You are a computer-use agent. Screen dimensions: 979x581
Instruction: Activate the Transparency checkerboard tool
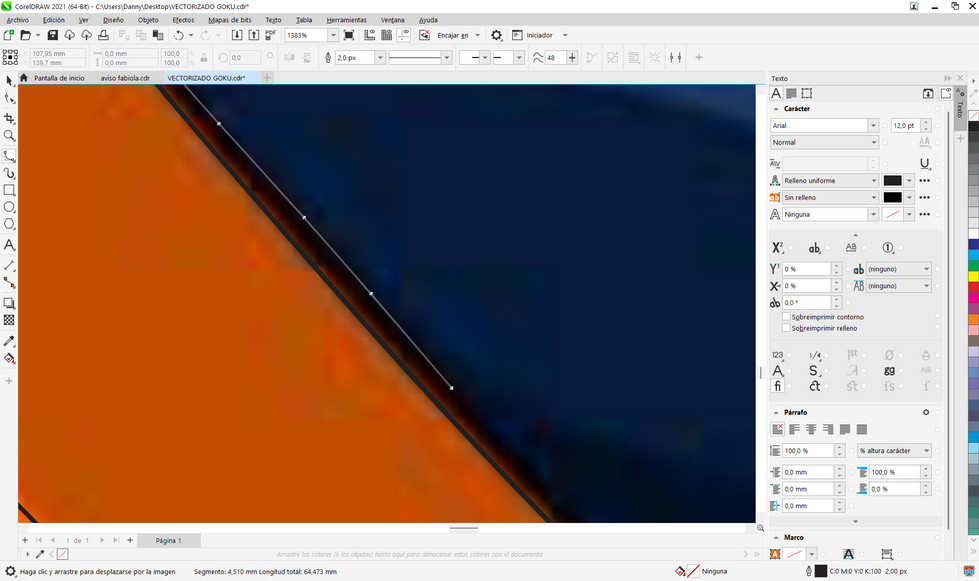coord(9,320)
